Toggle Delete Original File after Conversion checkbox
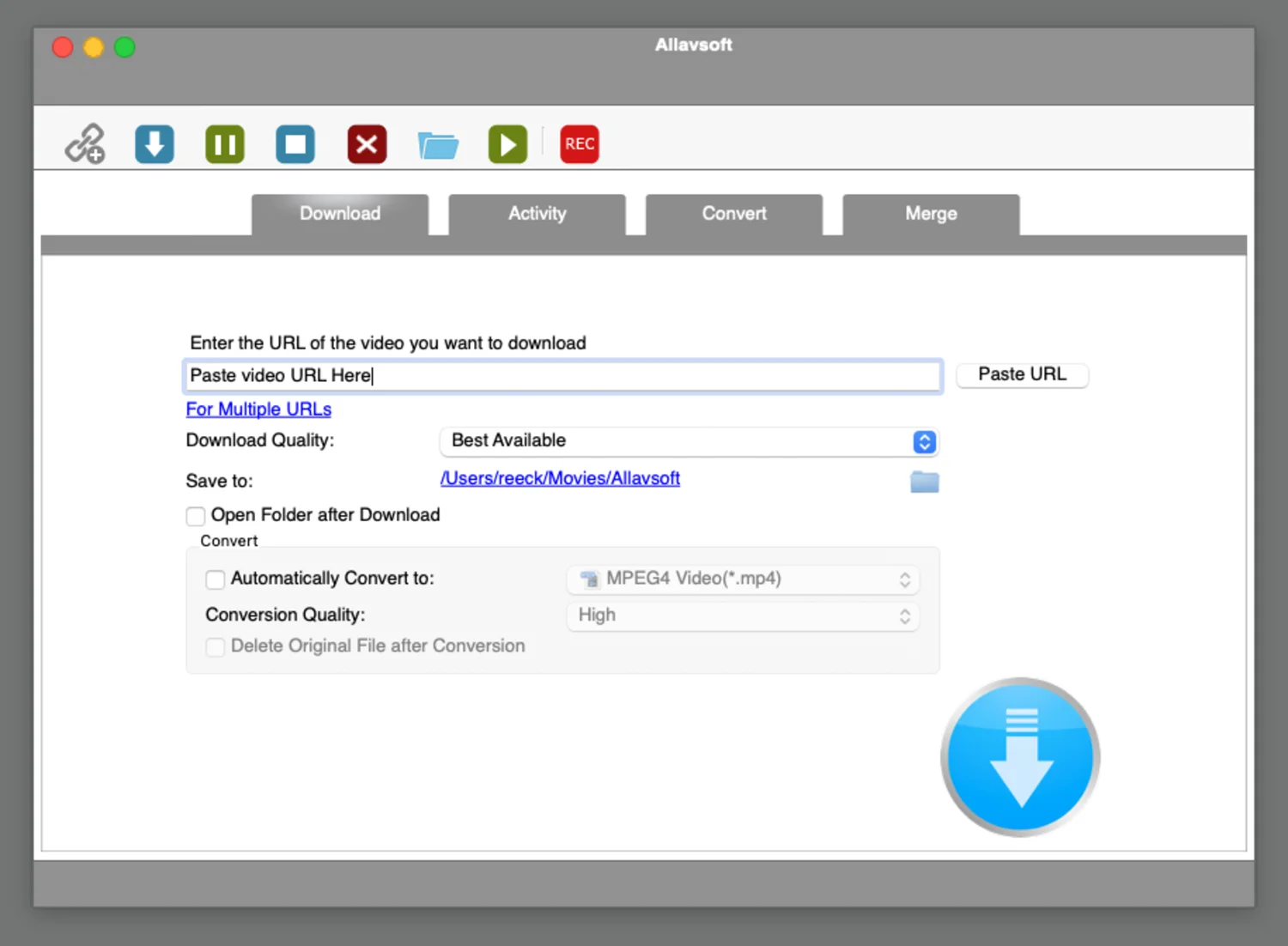The image size is (1288, 946). pos(216,646)
